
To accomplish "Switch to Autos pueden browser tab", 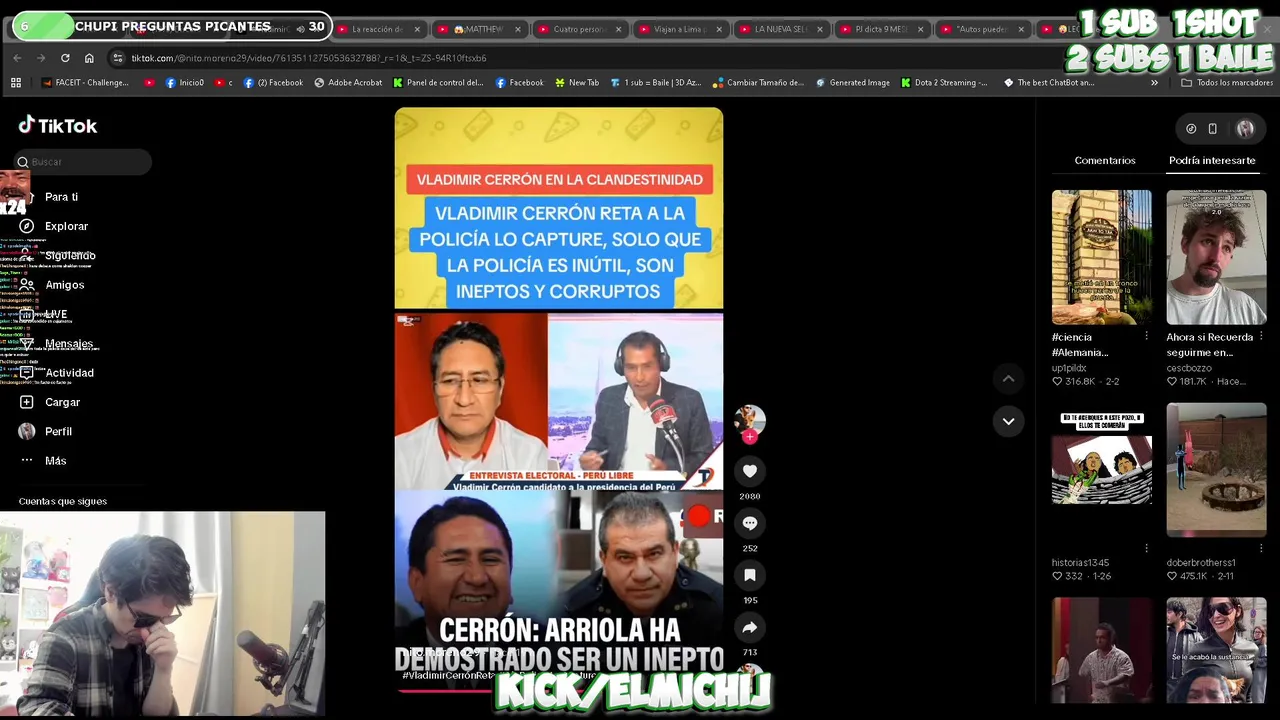I will [x=981, y=29].
